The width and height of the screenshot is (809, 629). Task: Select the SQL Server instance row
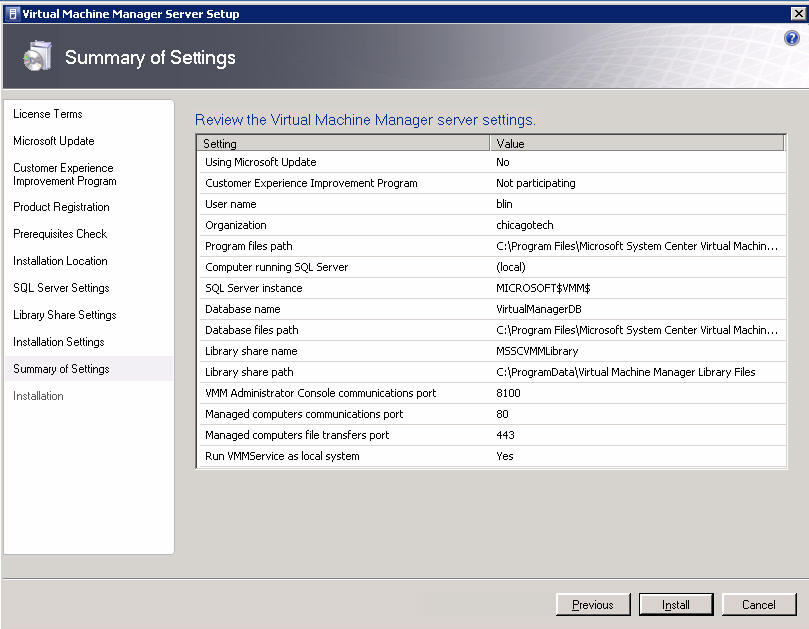coord(492,288)
